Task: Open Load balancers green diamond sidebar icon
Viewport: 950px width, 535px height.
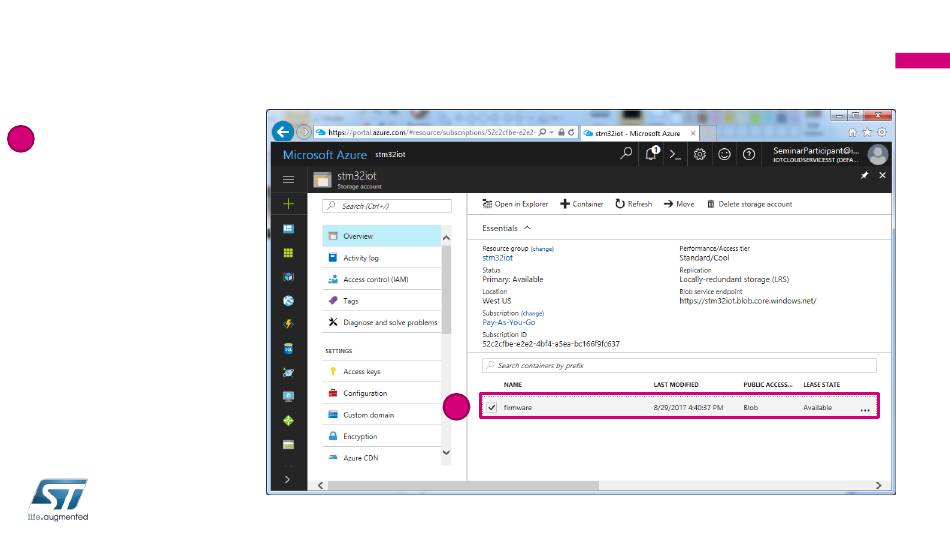Action: click(288, 420)
